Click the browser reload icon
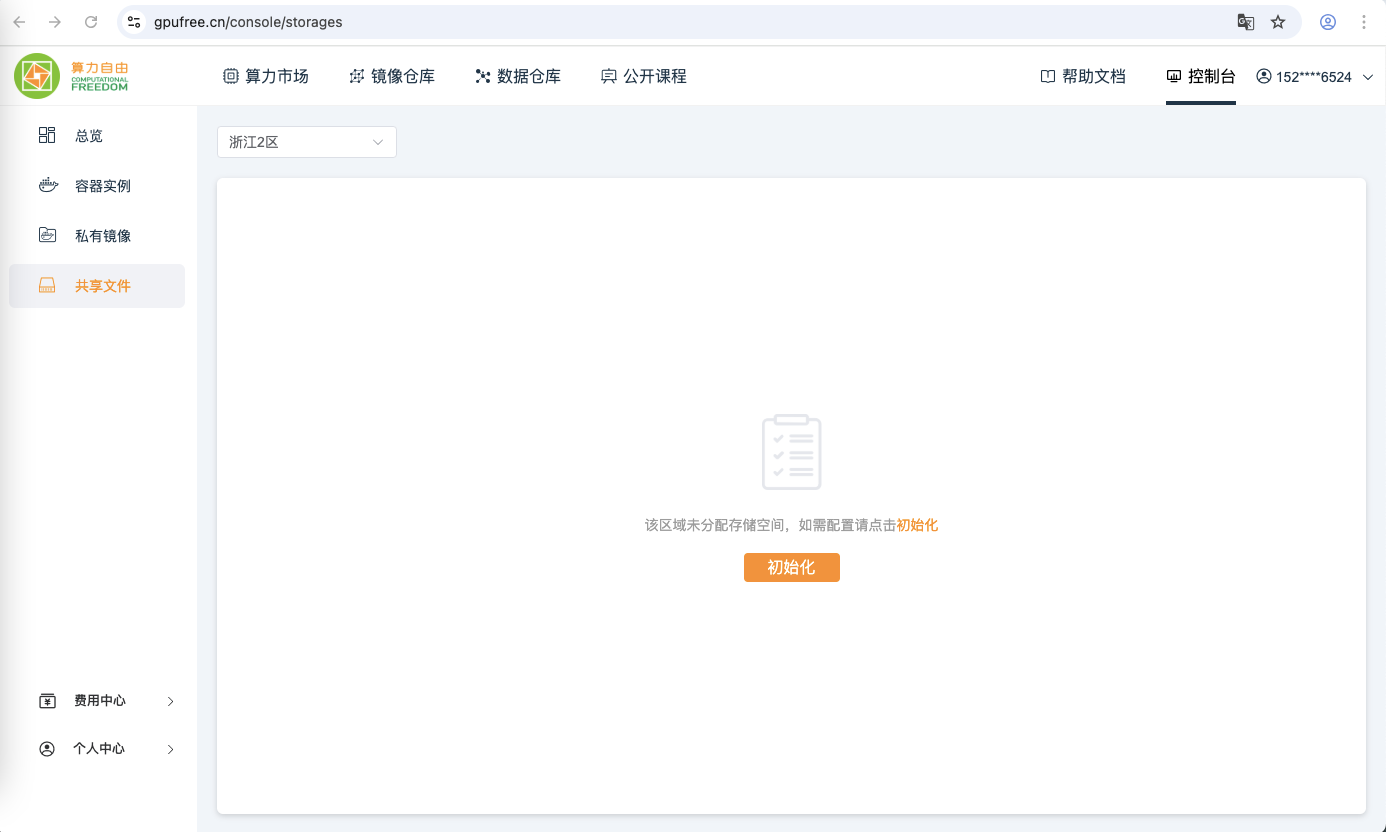The image size is (1386, 832). (x=91, y=22)
